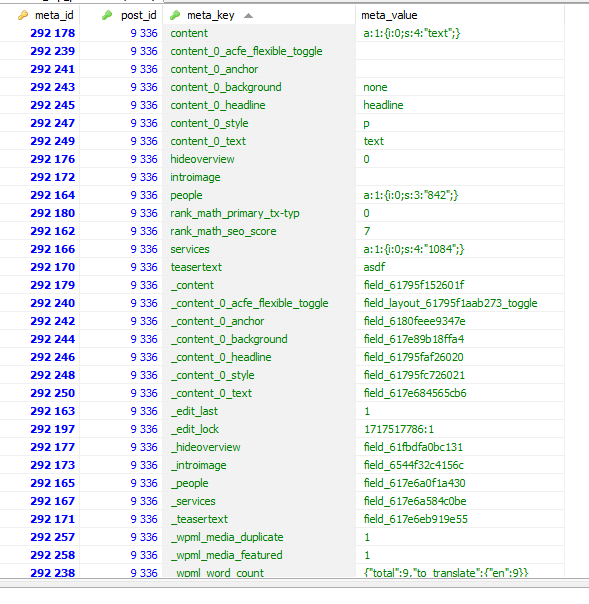Select the rank_math_seo_score meta_key cell
589x604 pixels.
point(259,231)
